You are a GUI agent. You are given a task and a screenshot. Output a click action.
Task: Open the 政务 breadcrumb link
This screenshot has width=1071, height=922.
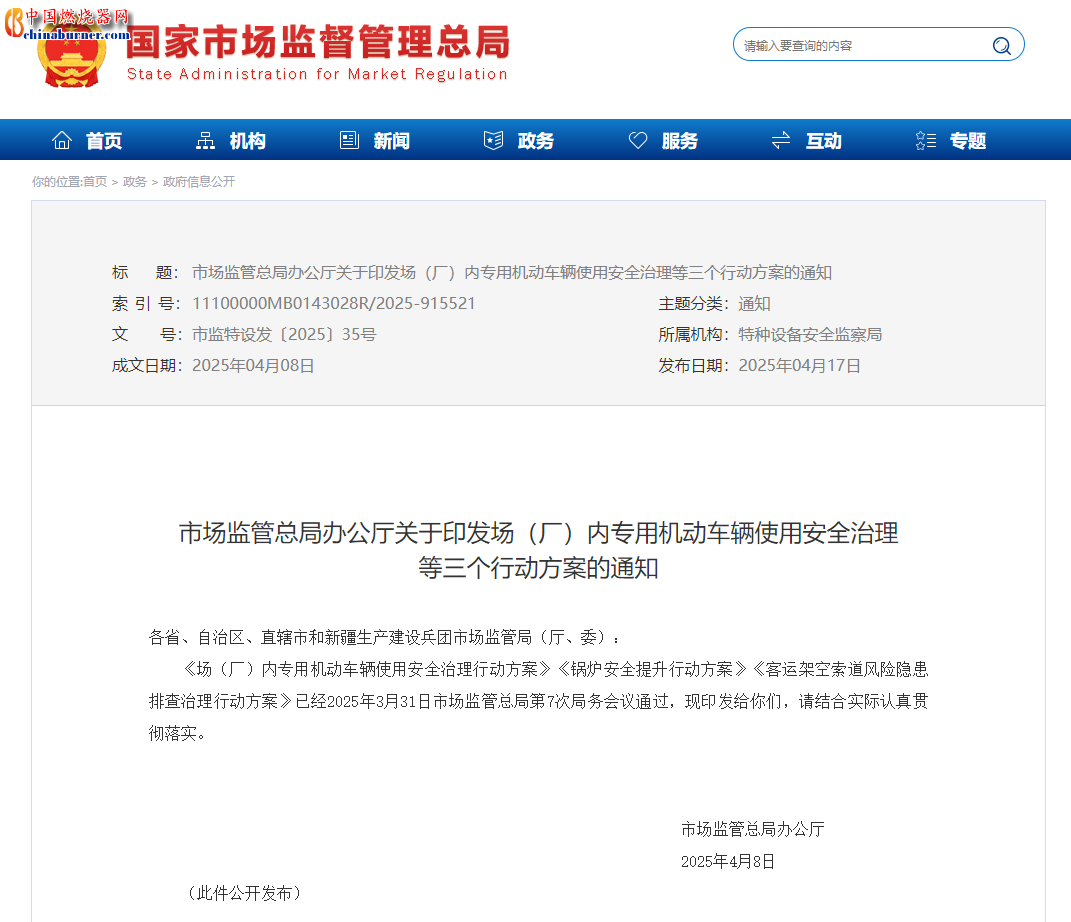[x=133, y=181]
